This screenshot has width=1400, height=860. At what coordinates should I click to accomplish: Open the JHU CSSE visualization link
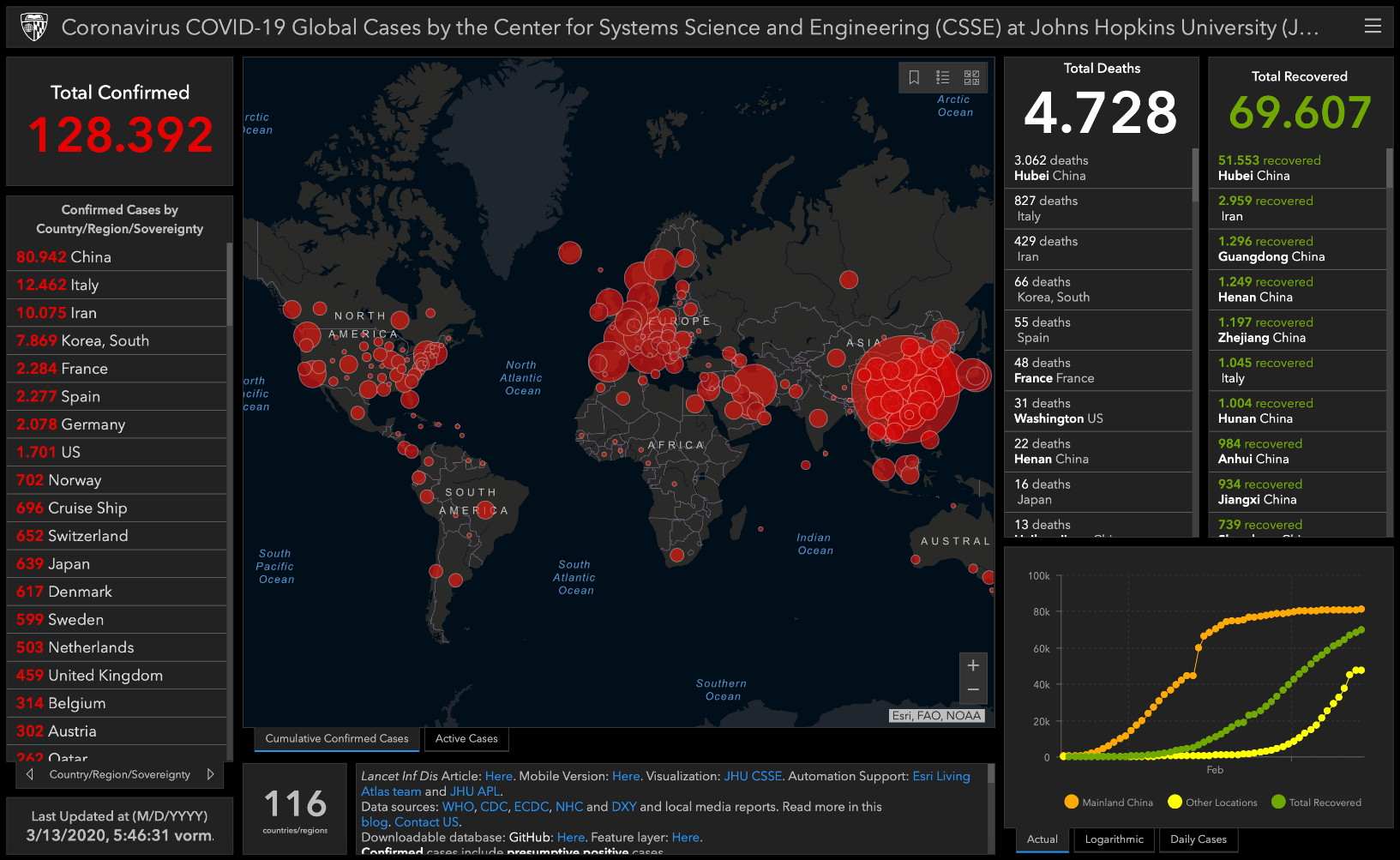753,776
